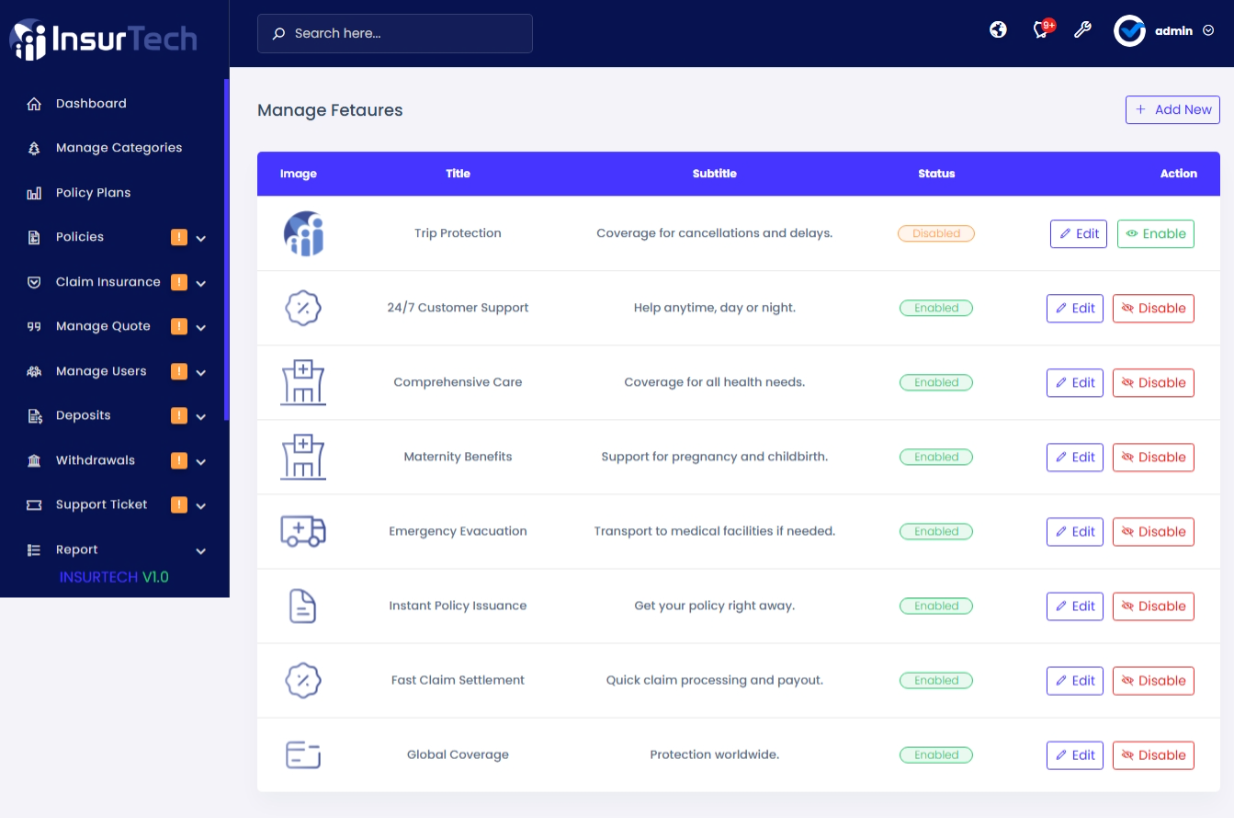Click the Manage Categories sidebar icon
The width and height of the screenshot is (1234, 818).
34,148
